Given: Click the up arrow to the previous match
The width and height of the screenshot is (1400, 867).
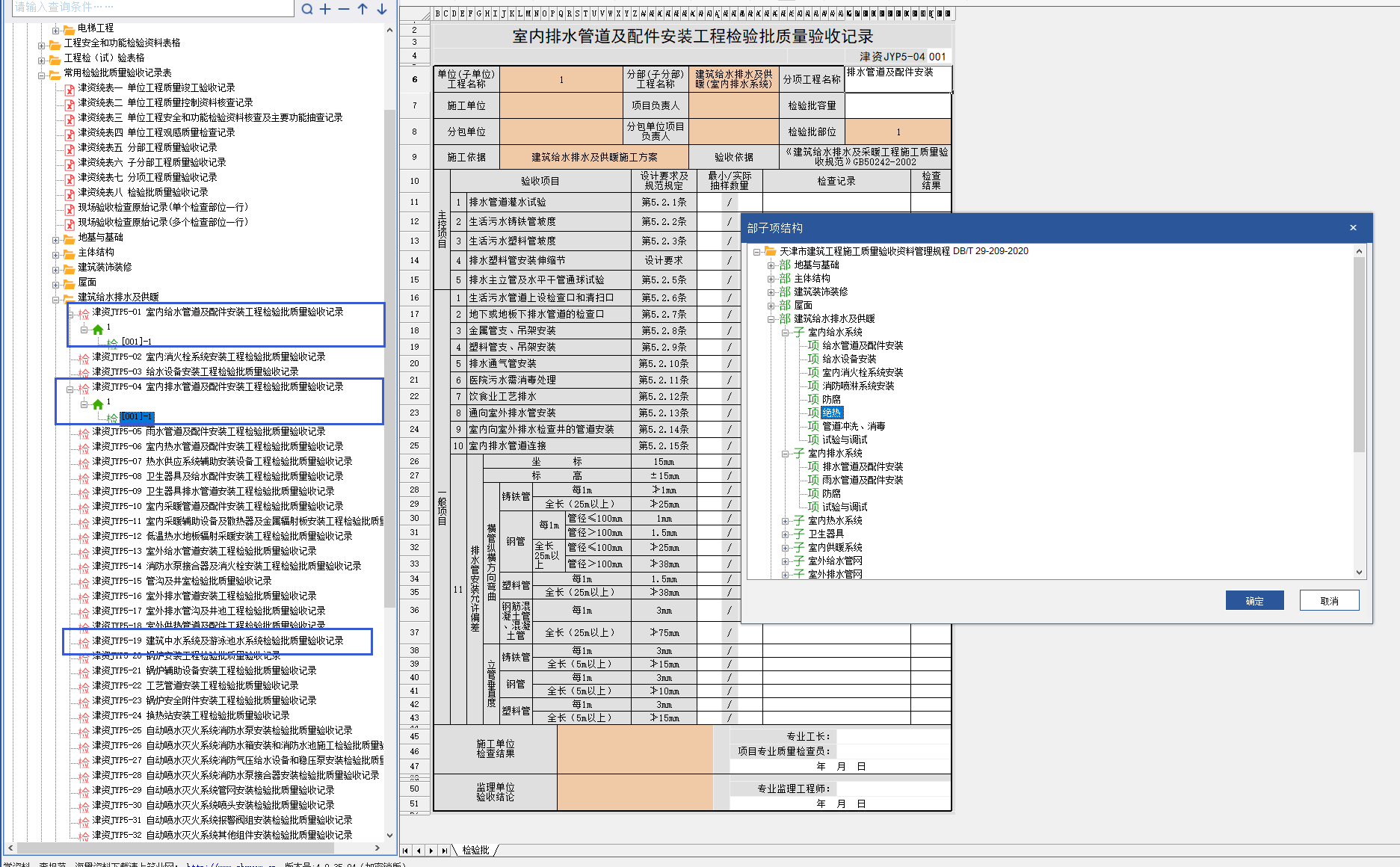Looking at the screenshot, I should (363, 9).
